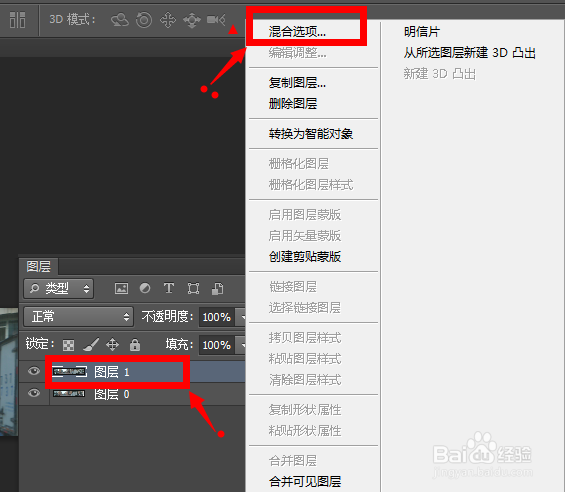Click the 栅格化图层 menu entry
This screenshot has width=565, height=492.
point(299,164)
